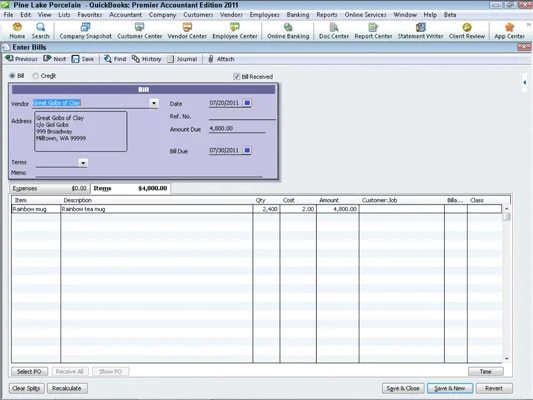
Task: Collapse the side panel arrow
Action: [525, 82]
